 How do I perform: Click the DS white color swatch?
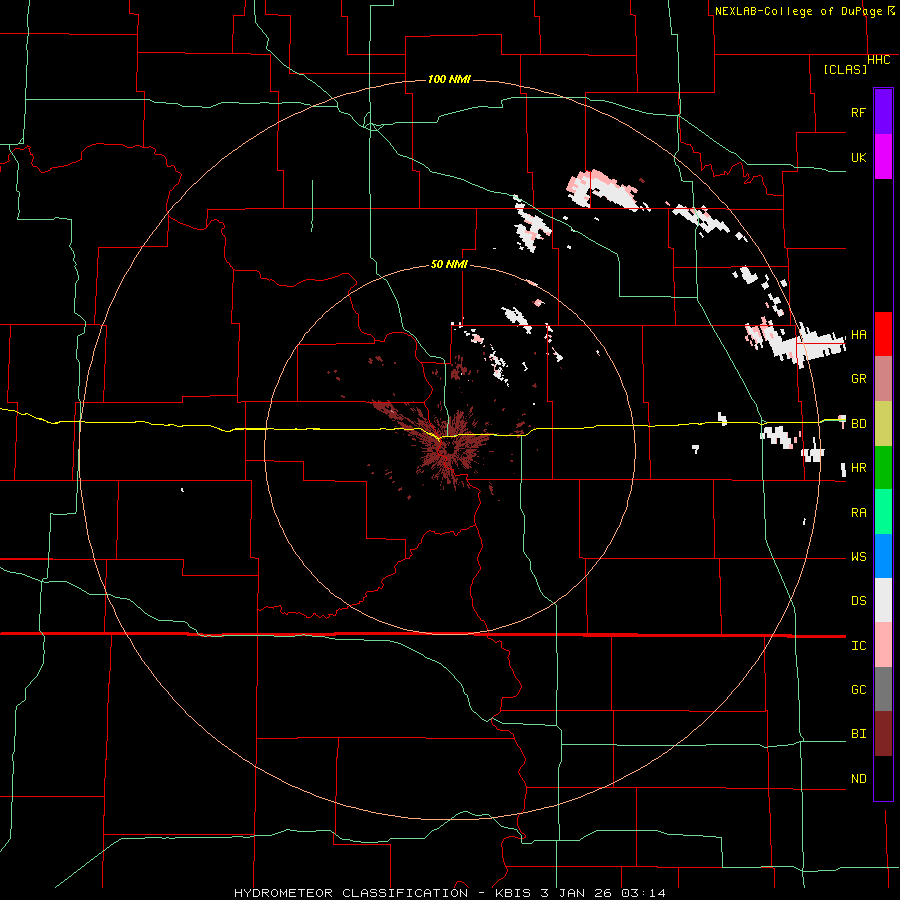(883, 600)
